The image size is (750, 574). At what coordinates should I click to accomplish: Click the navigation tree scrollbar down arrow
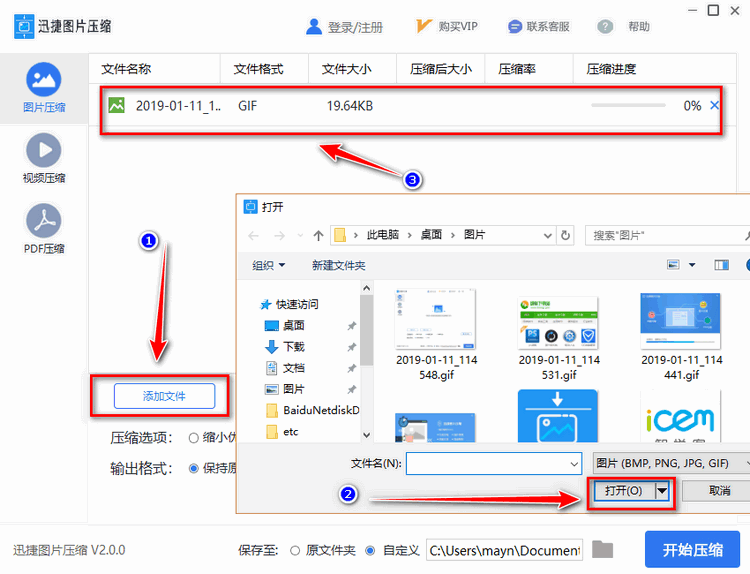366,435
